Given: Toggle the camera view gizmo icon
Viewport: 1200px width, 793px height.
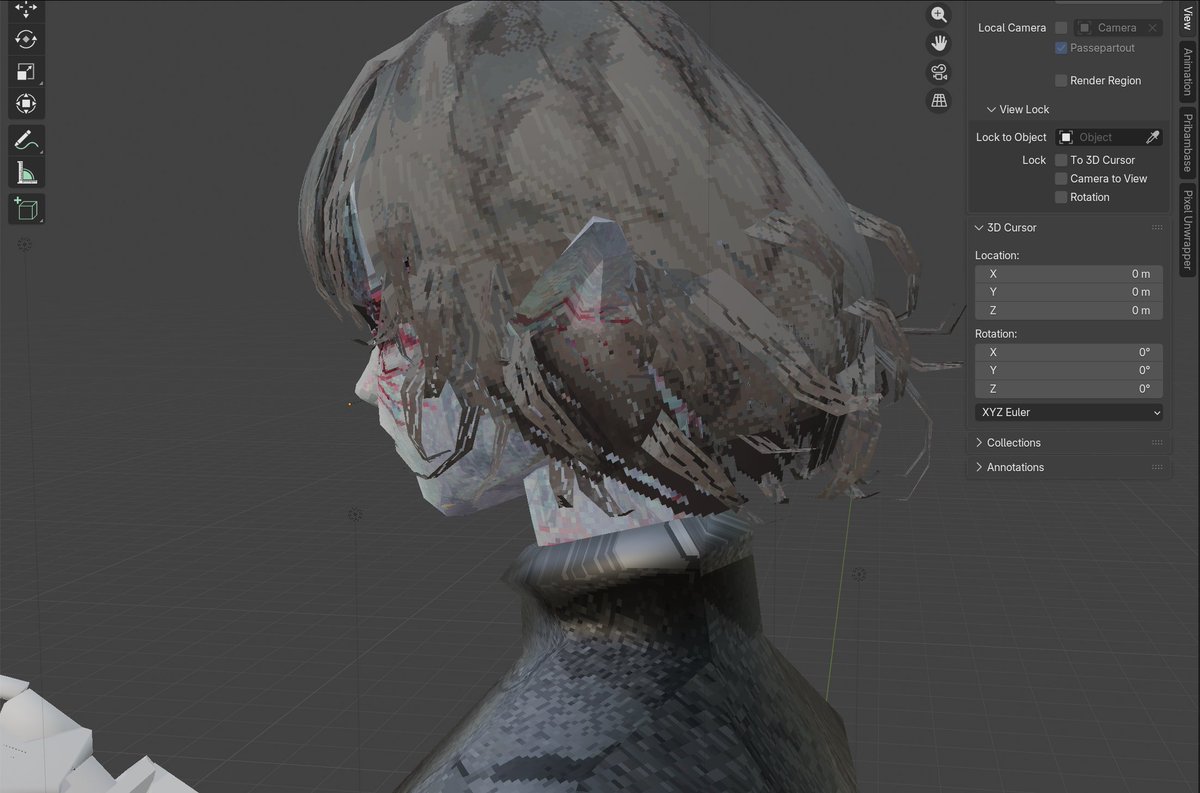Looking at the screenshot, I should point(938,71).
